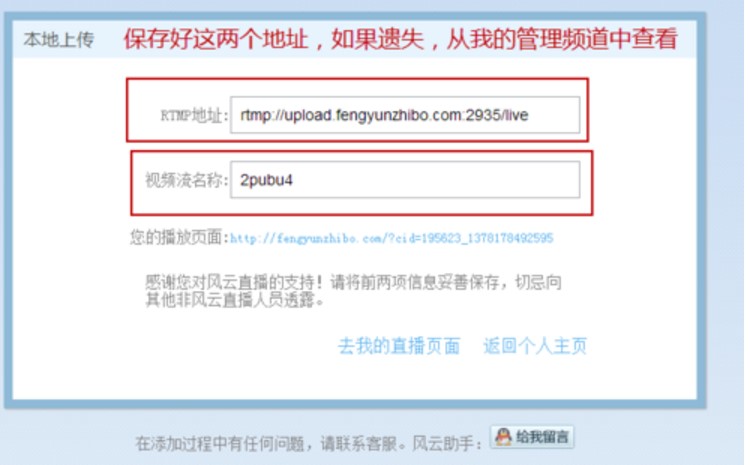
Task: Go to 去我的直播页面 link
Action: point(399,345)
